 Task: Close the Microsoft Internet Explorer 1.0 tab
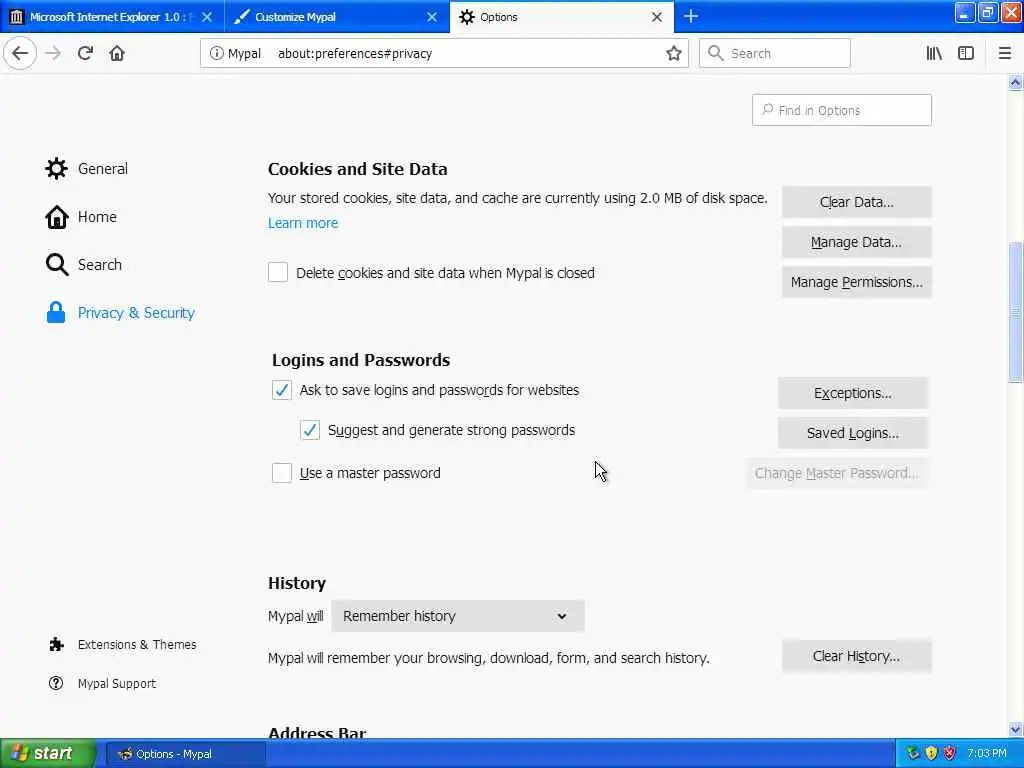[x=207, y=17]
